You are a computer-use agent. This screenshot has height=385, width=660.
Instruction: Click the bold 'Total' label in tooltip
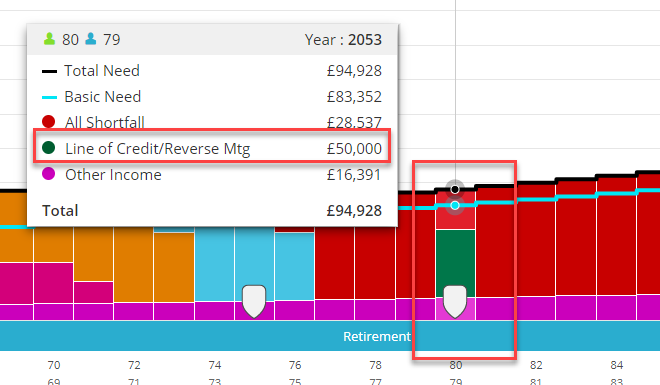60,210
